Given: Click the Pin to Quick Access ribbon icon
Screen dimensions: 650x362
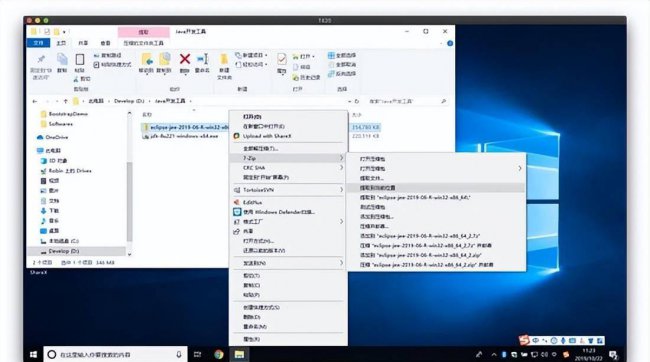Looking at the screenshot, I should click(41, 60).
